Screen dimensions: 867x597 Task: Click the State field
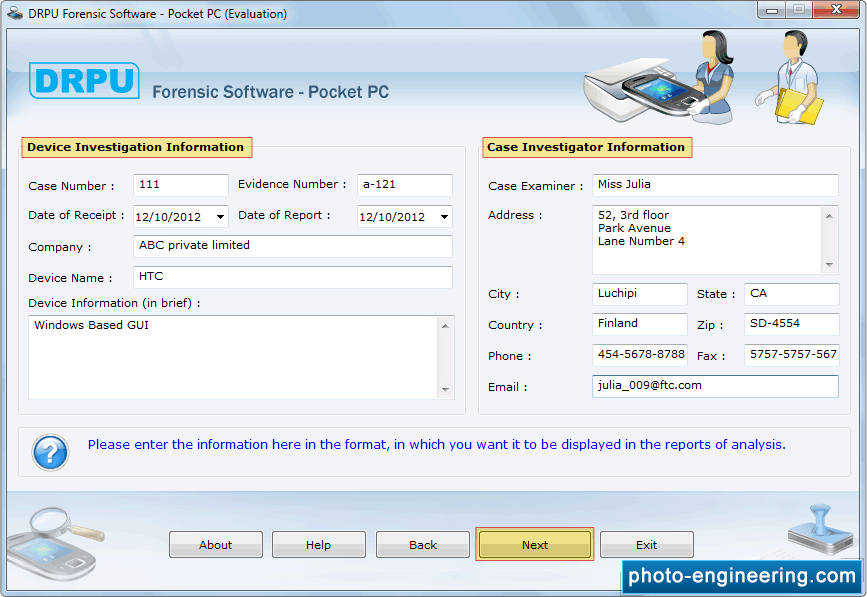tap(791, 294)
